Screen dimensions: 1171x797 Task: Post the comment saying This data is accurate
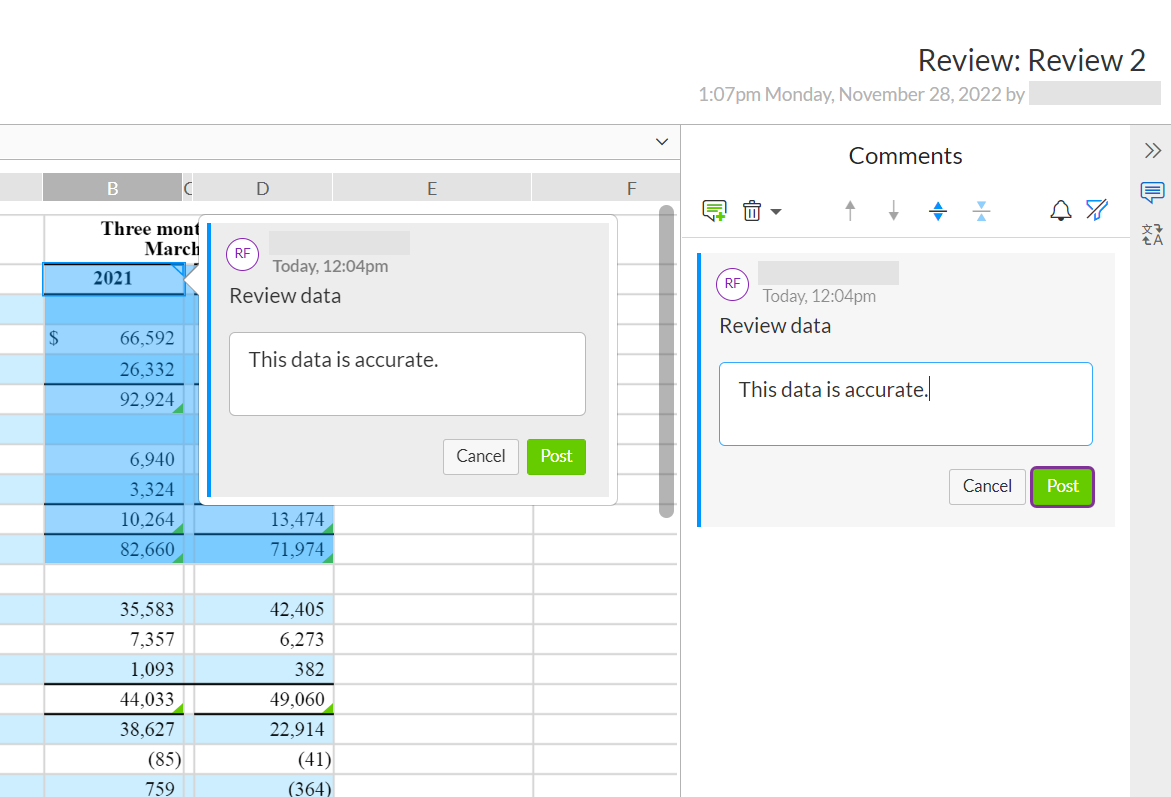point(1062,487)
